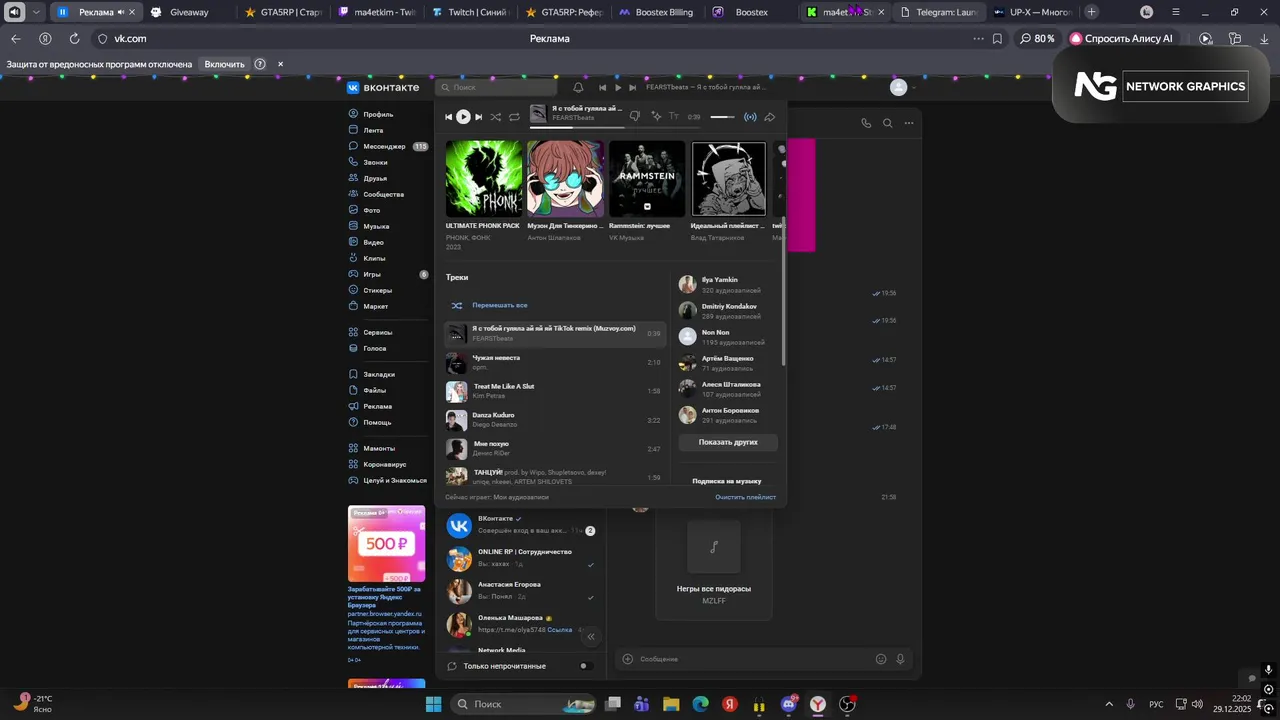Screen dimensions: 1280x720
Task: Play the track Danza Kuduro
Action: (x=553, y=420)
